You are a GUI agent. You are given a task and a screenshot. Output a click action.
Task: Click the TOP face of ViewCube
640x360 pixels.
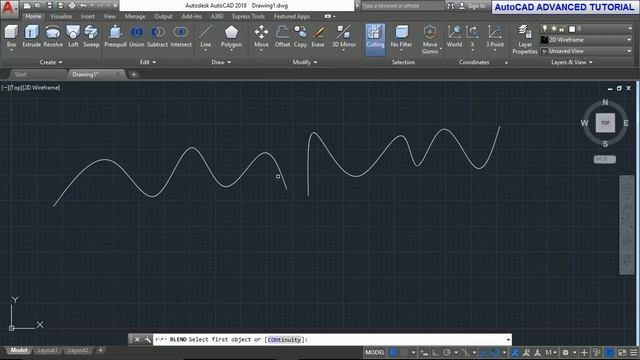(605, 123)
